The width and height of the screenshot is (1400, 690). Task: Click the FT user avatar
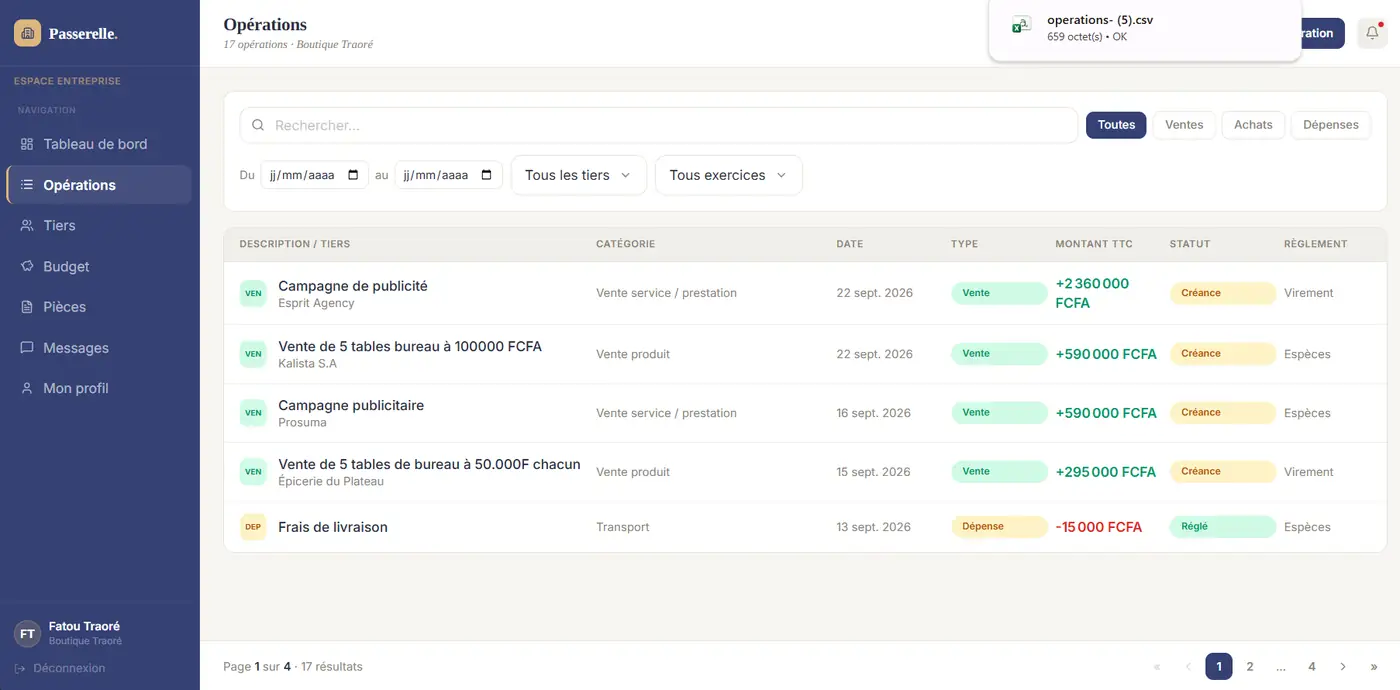coord(27,634)
